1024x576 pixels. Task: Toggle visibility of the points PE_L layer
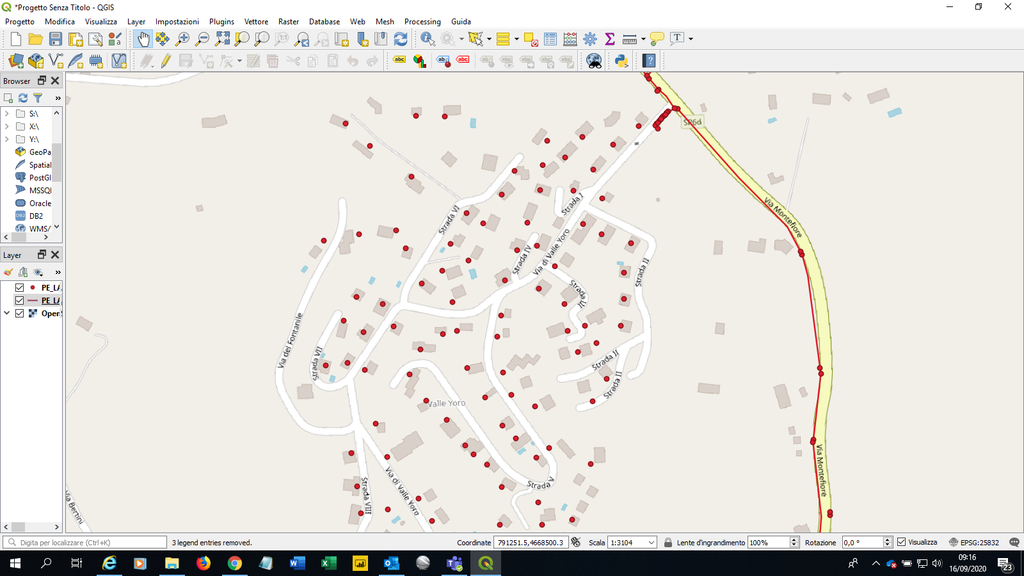[19, 288]
